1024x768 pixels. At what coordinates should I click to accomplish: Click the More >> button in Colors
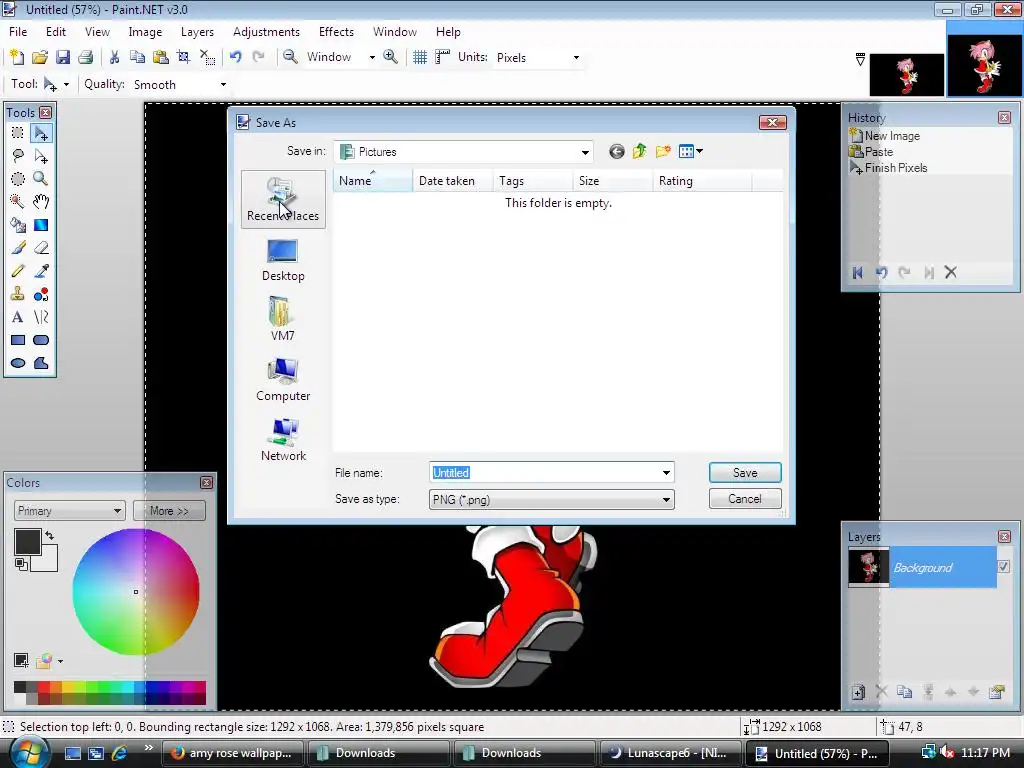click(x=169, y=511)
